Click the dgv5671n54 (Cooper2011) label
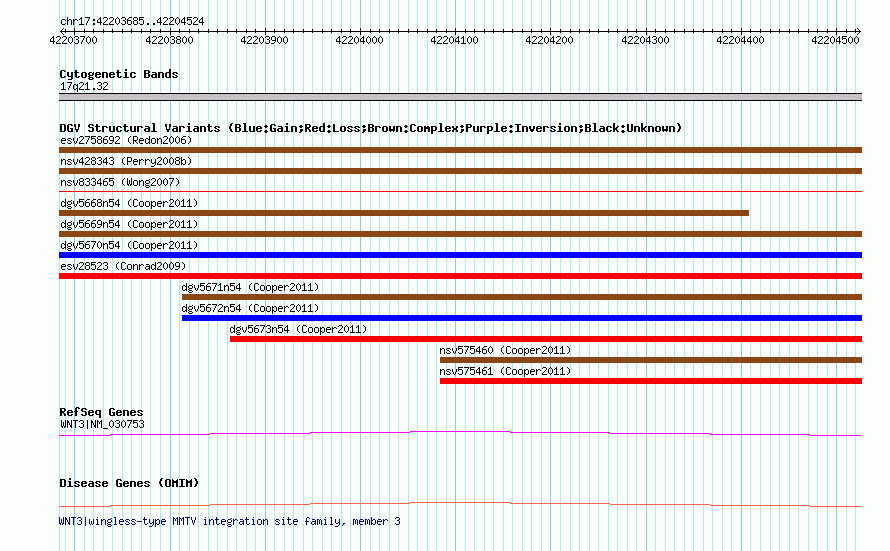Viewport: 890px width, 551px height. 250,287
